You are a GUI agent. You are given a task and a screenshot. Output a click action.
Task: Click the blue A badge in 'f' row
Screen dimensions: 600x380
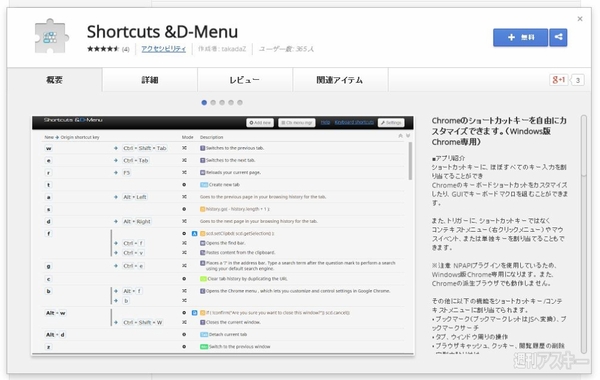click(194, 233)
